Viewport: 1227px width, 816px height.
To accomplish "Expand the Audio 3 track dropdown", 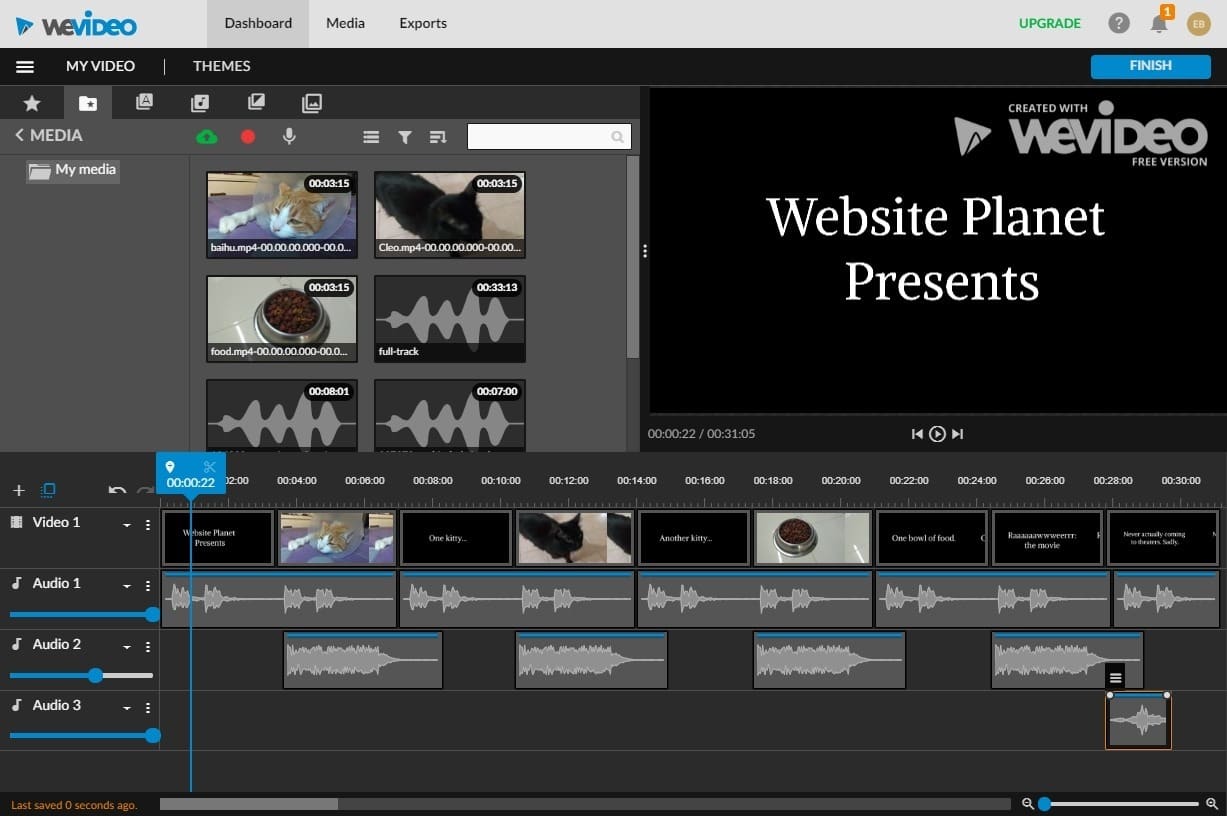I will click(x=127, y=708).
